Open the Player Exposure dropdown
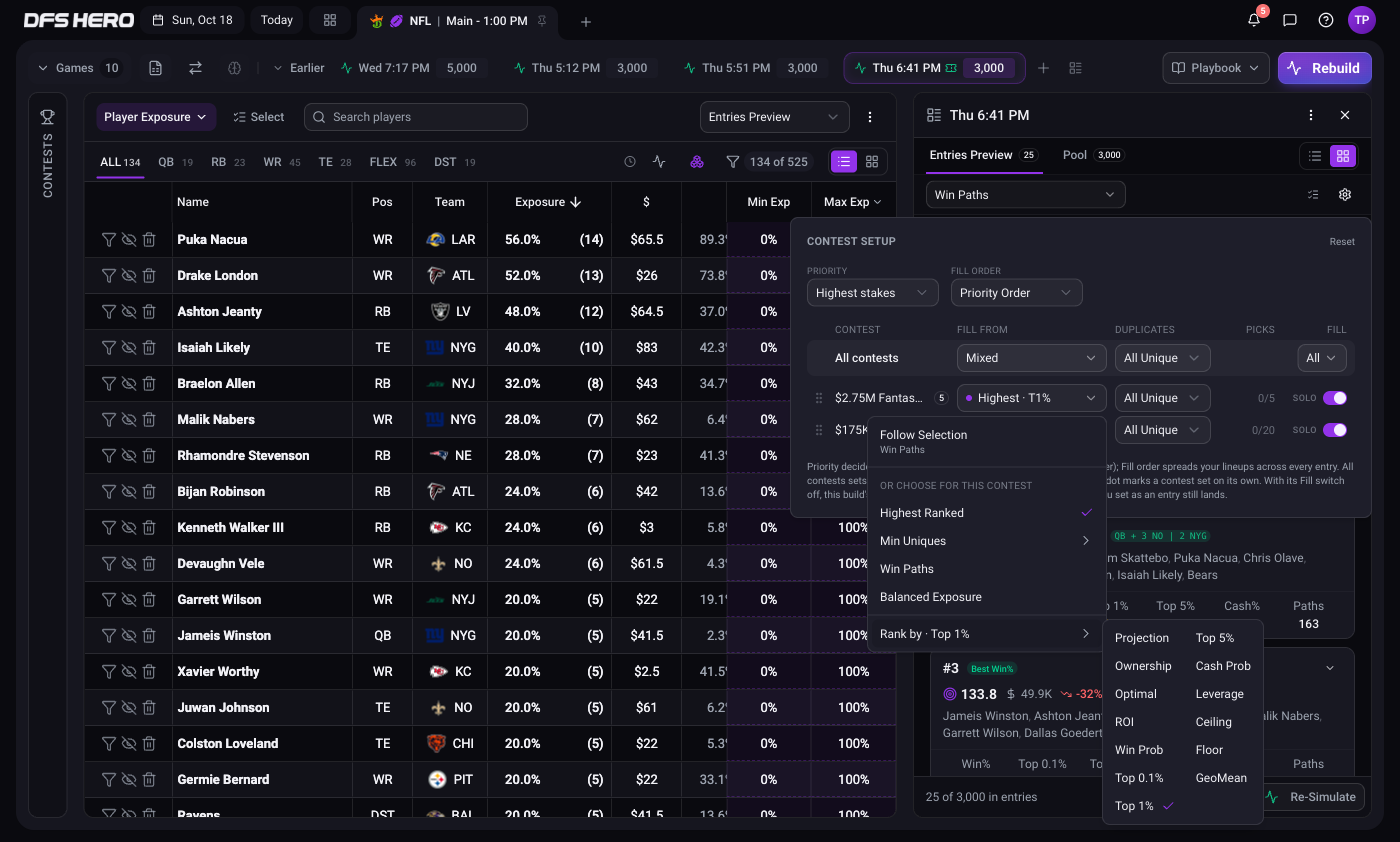This screenshot has height=842, width=1400. (x=156, y=117)
